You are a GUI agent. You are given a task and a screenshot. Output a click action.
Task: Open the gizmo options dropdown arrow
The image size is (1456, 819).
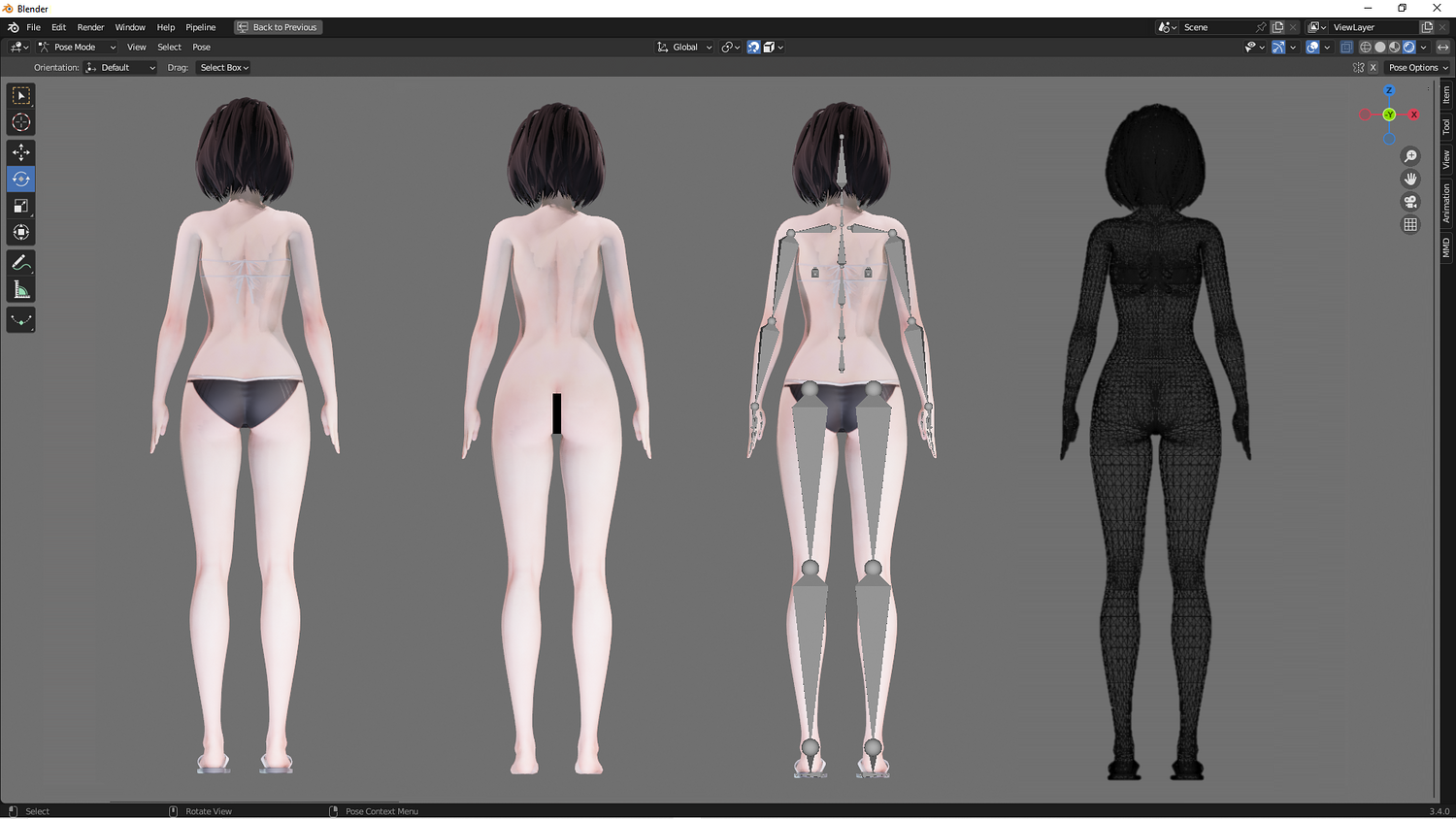point(1293,47)
